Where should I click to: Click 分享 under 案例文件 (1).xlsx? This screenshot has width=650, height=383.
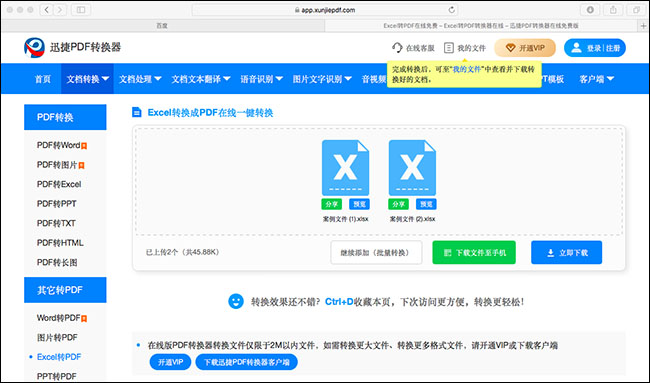pyautogui.click(x=331, y=204)
